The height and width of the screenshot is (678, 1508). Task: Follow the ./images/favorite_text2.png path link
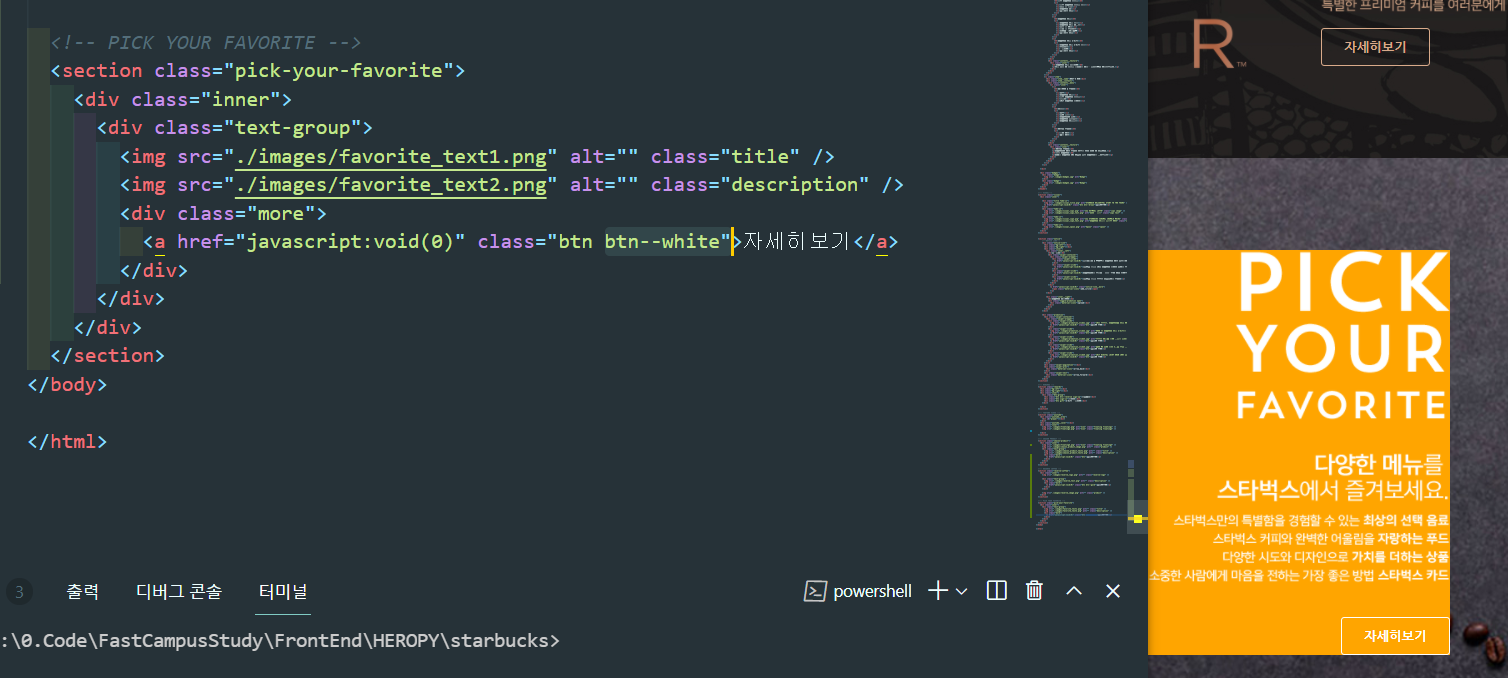[390, 185]
